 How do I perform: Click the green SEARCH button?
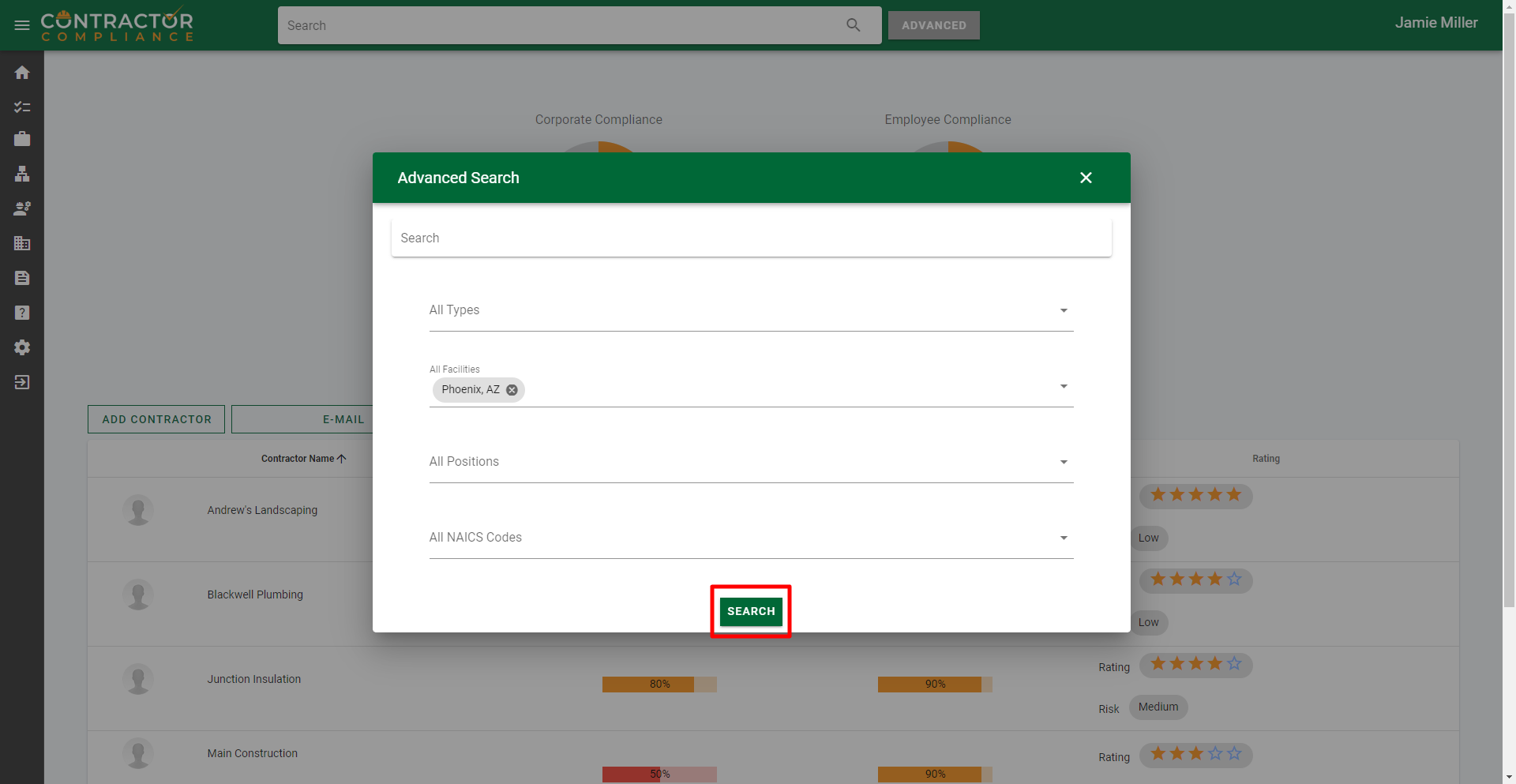click(x=751, y=611)
